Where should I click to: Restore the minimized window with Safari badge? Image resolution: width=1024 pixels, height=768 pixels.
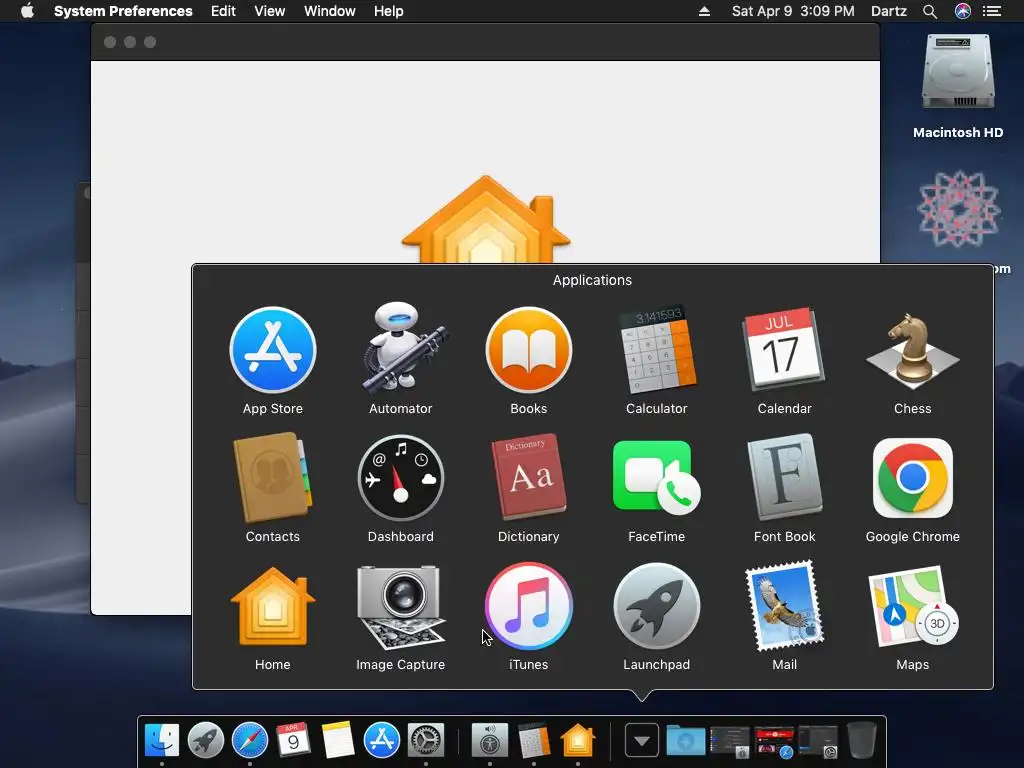[x=775, y=742]
